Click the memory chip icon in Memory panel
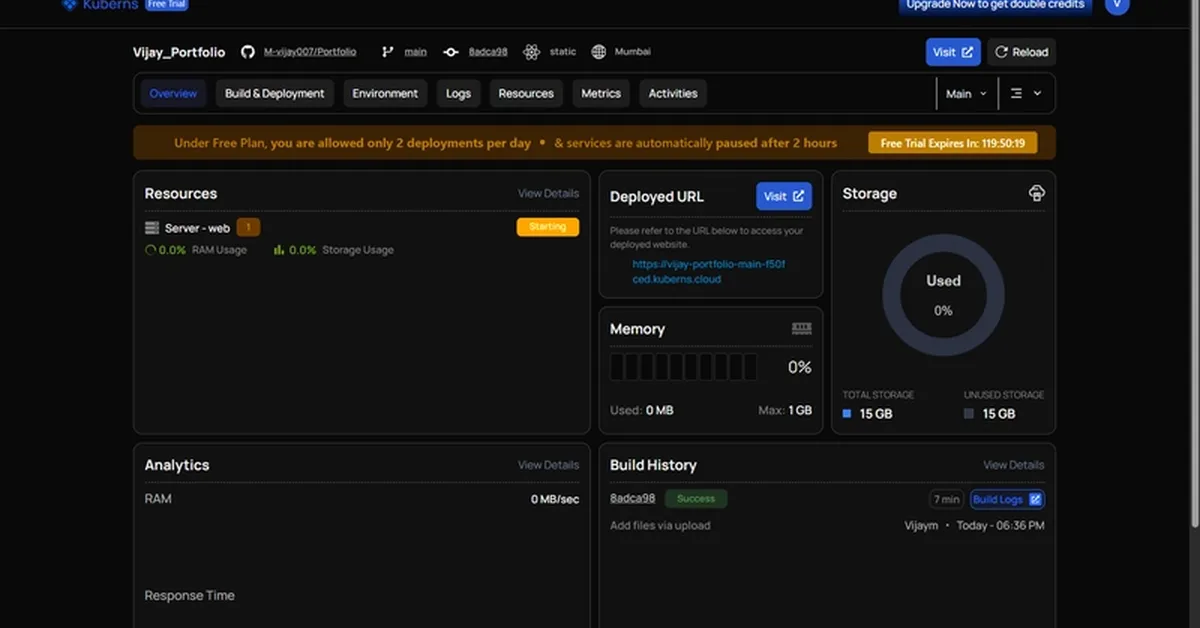 point(801,329)
